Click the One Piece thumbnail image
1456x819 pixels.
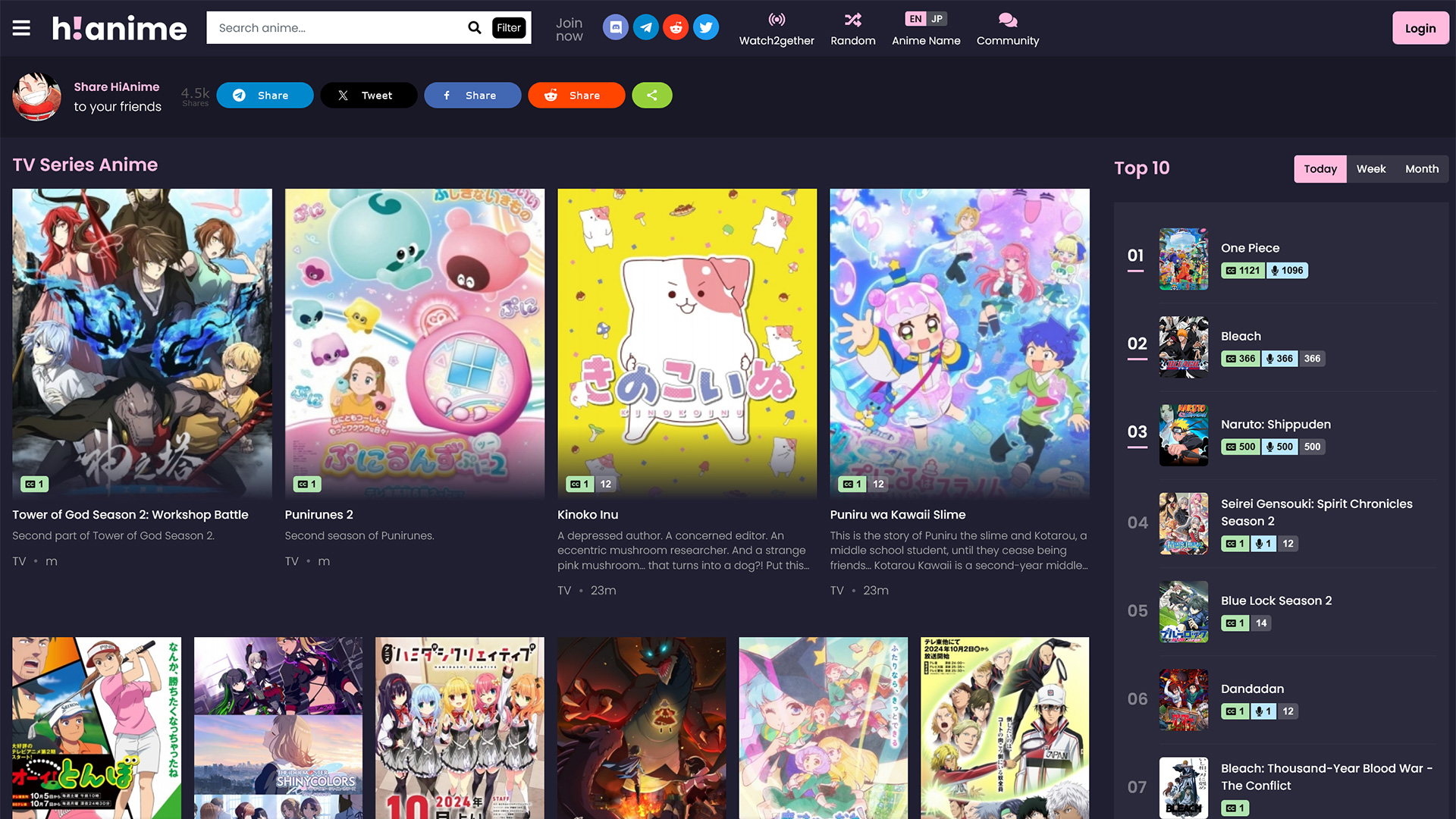pos(1184,259)
